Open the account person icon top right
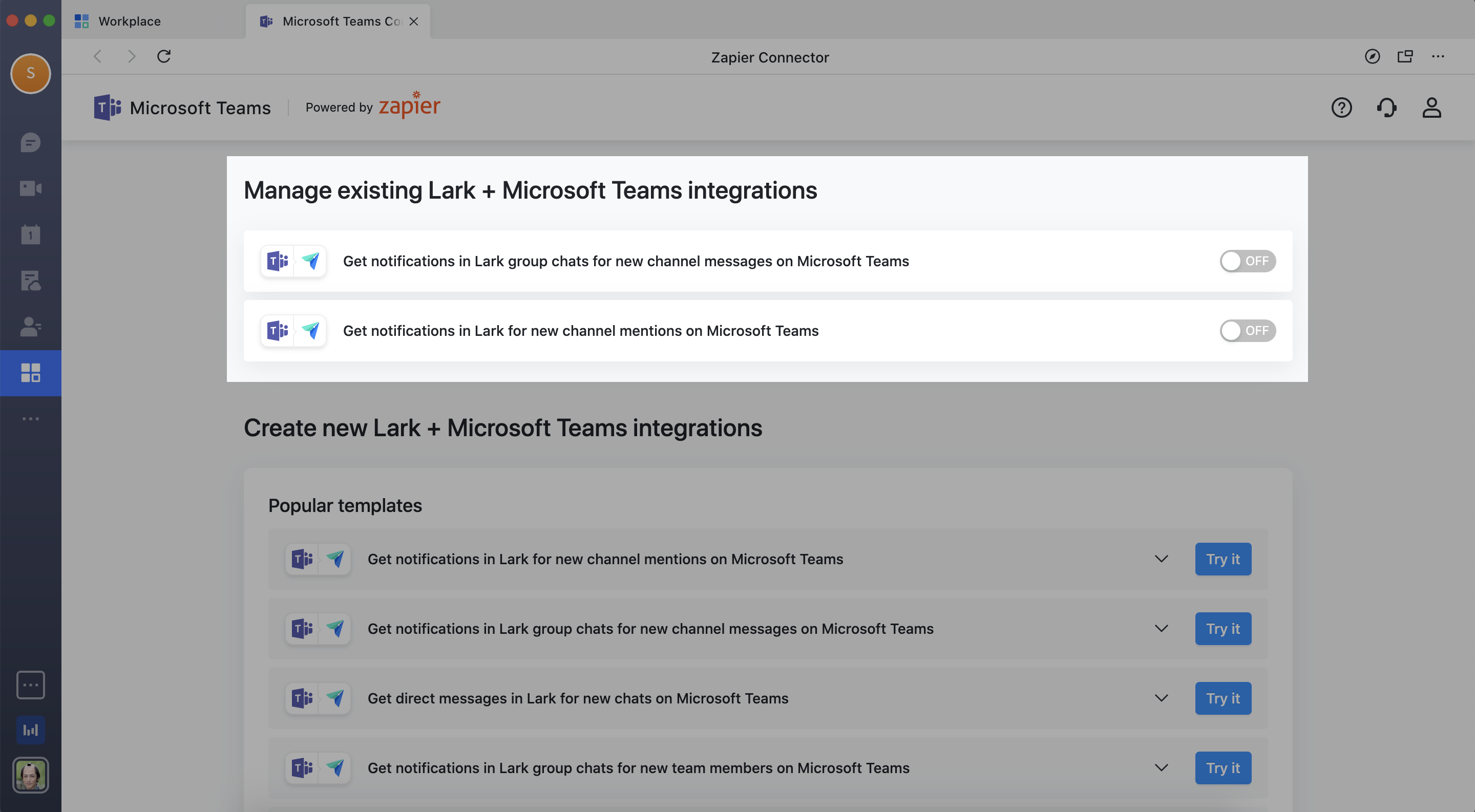Image resolution: width=1475 pixels, height=812 pixels. point(1431,108)
